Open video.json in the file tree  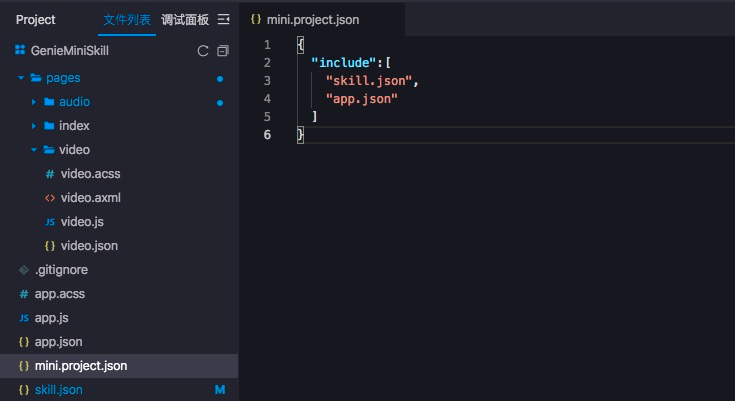tap(82, 246)
